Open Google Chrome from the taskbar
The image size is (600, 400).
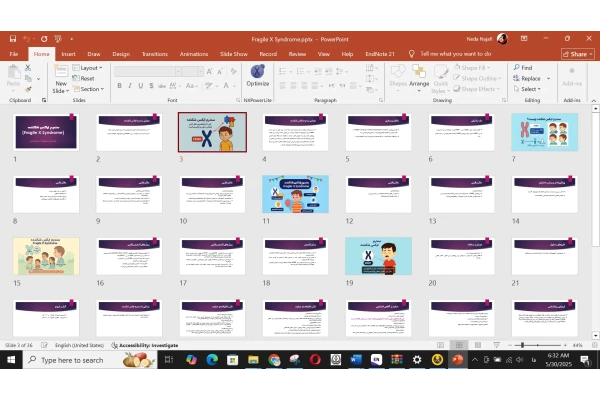coord(274,359)
